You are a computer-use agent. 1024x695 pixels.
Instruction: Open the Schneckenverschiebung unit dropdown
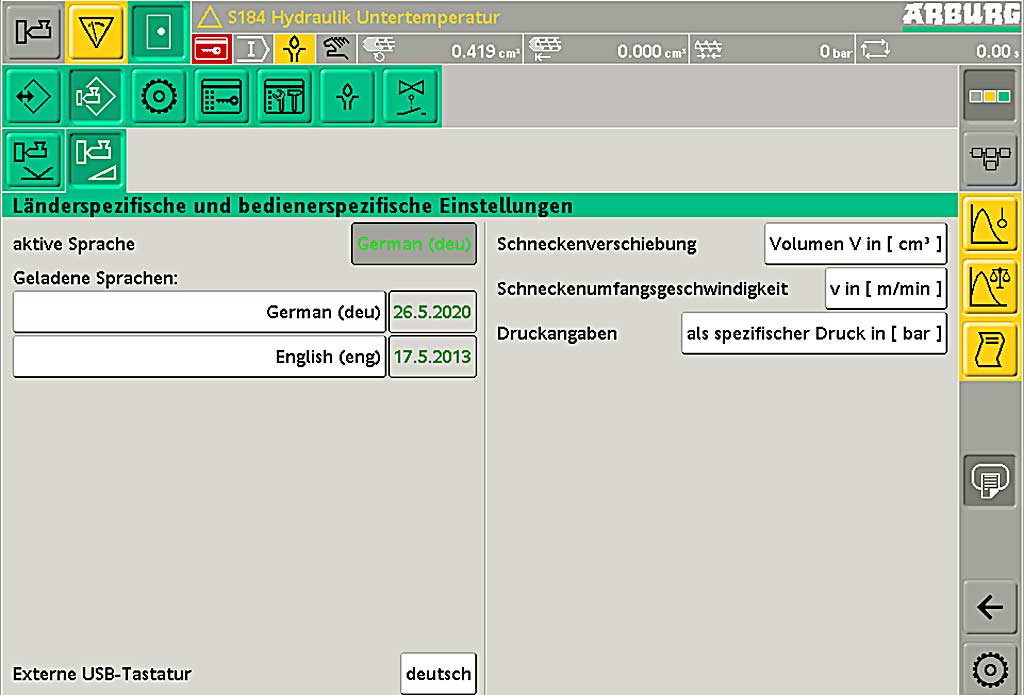pyautogui.click(x=855, y=244)
